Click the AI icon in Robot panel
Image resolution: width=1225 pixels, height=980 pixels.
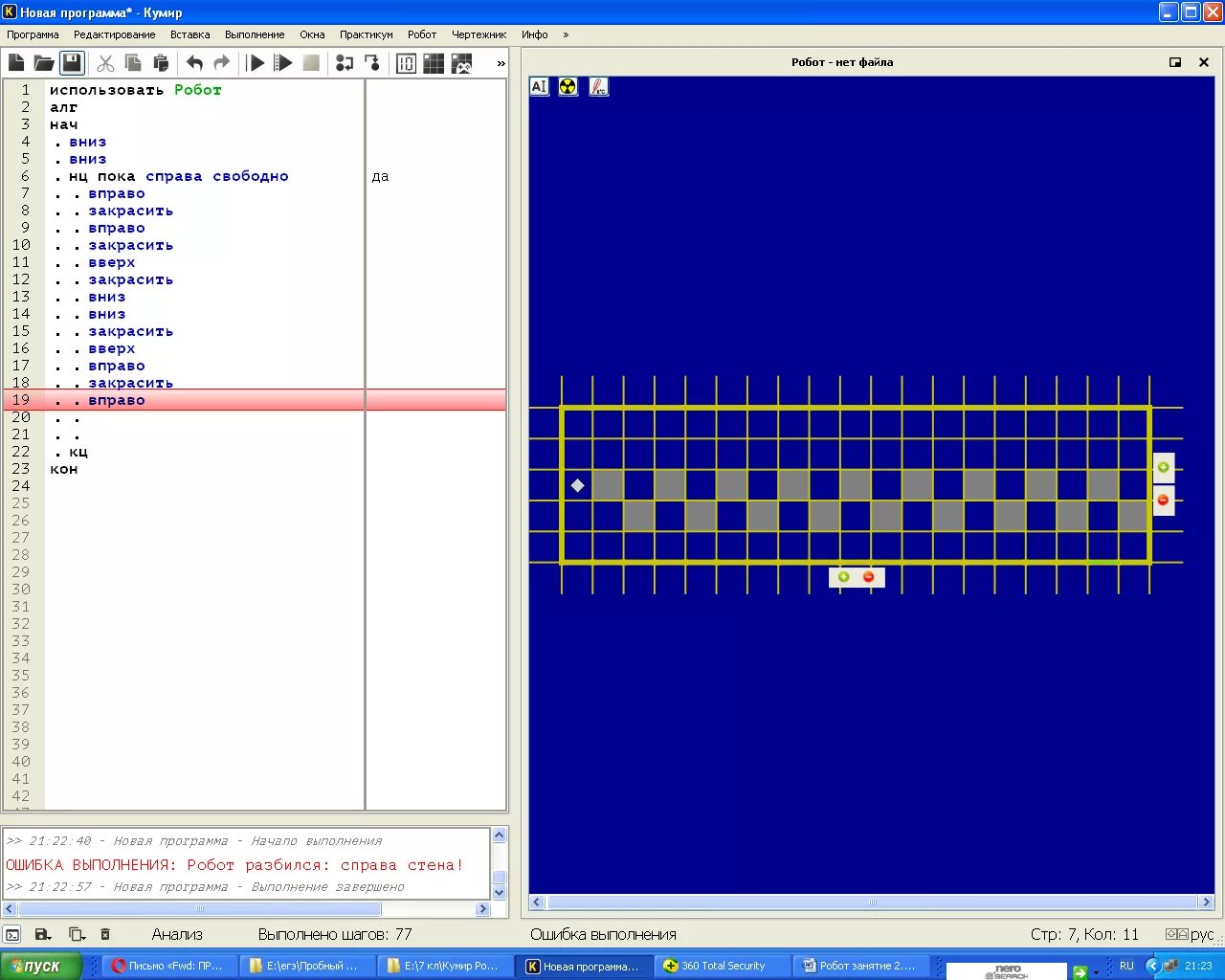(x=540, y=87)
